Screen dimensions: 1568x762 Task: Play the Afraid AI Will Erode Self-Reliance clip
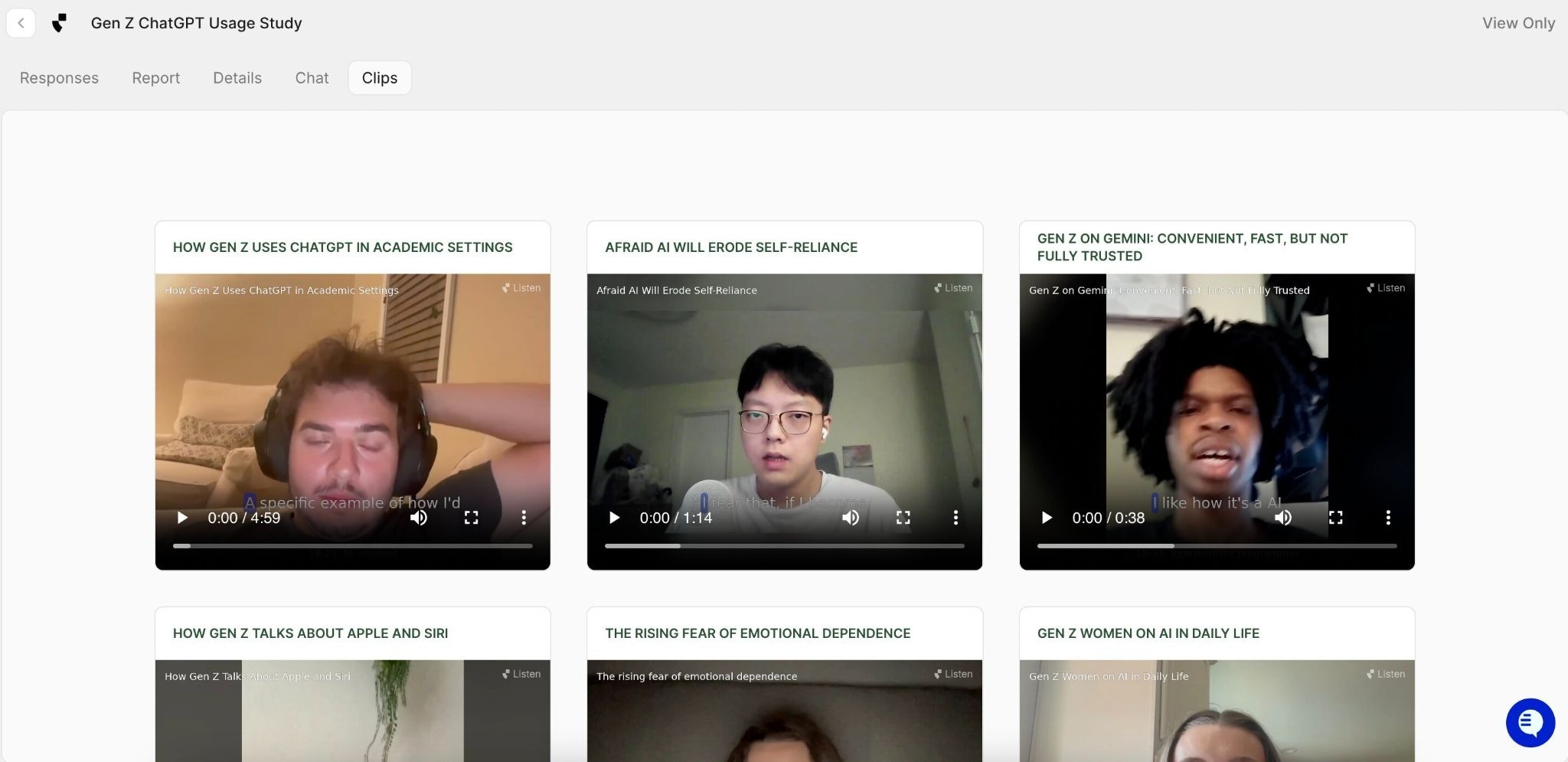coord(614,518)
